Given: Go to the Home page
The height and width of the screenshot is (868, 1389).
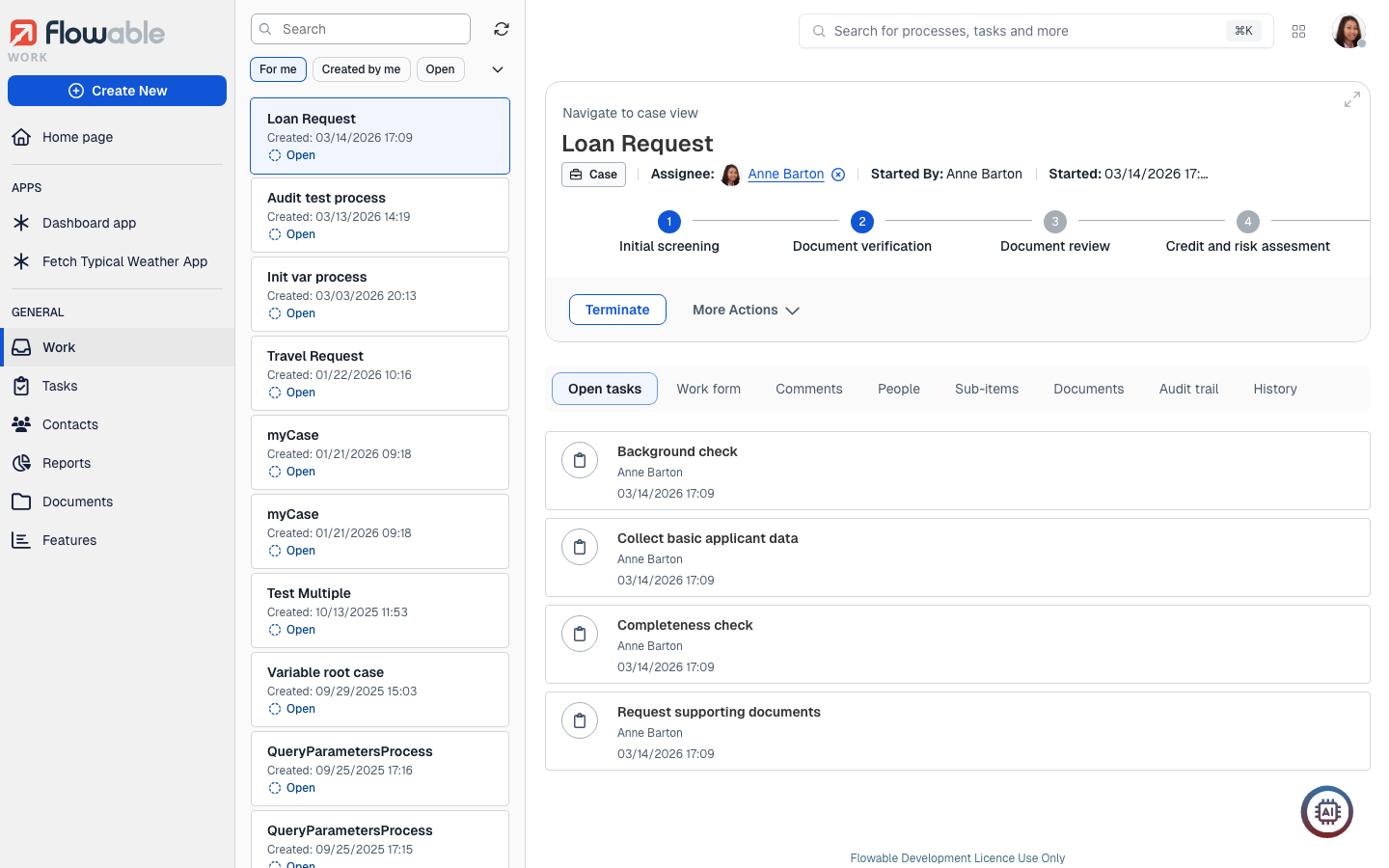Looking at the screenshot, I should [77, 137].
